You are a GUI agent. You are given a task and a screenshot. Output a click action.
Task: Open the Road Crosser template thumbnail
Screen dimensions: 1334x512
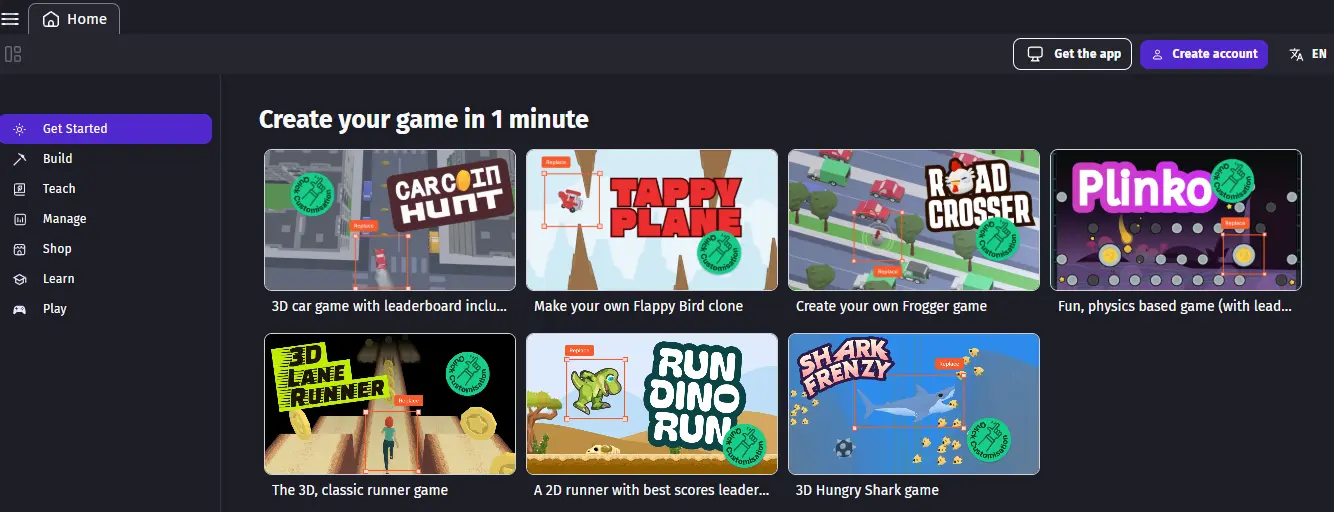(x=914, y=220)
